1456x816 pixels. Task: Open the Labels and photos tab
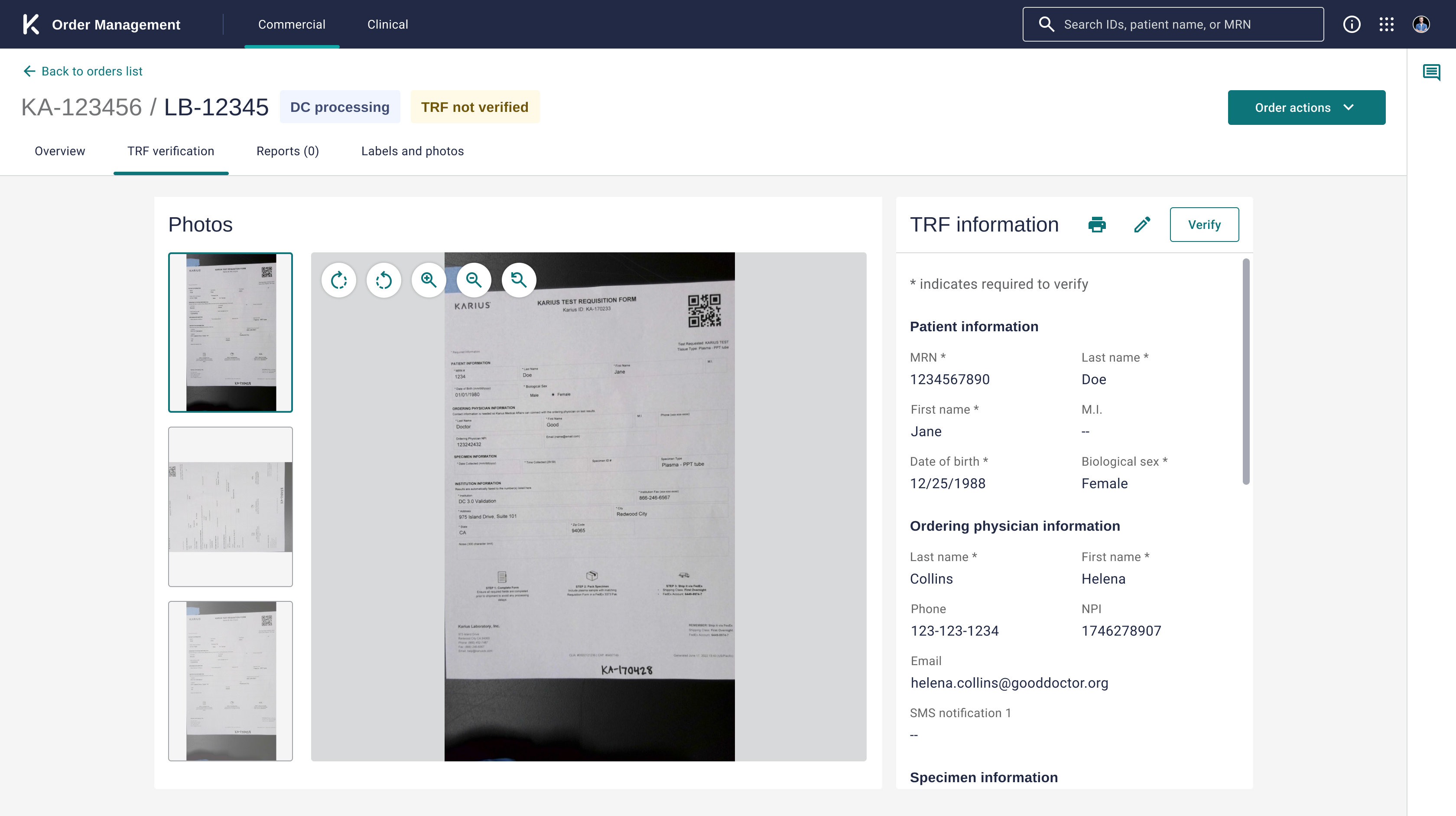[412, 151]
